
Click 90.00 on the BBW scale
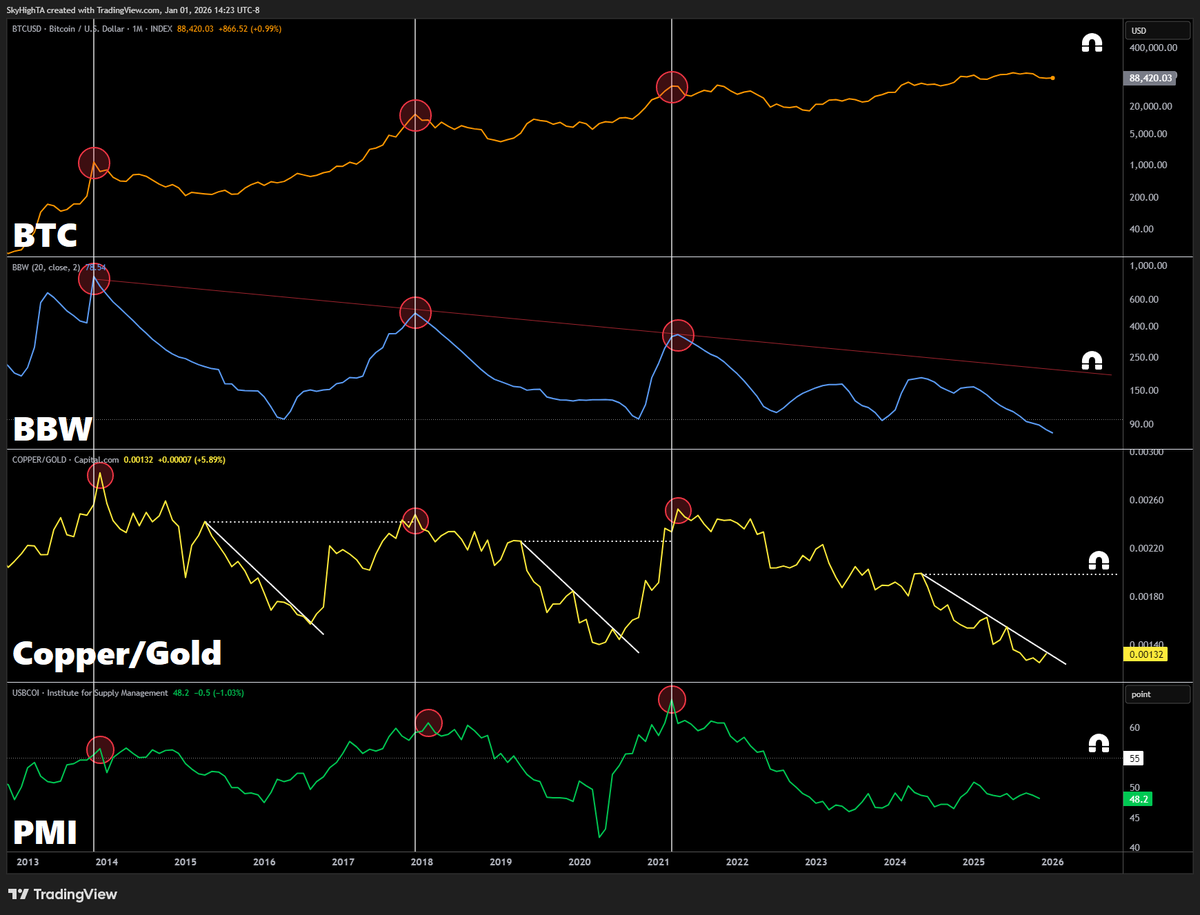coord(1144,424)
